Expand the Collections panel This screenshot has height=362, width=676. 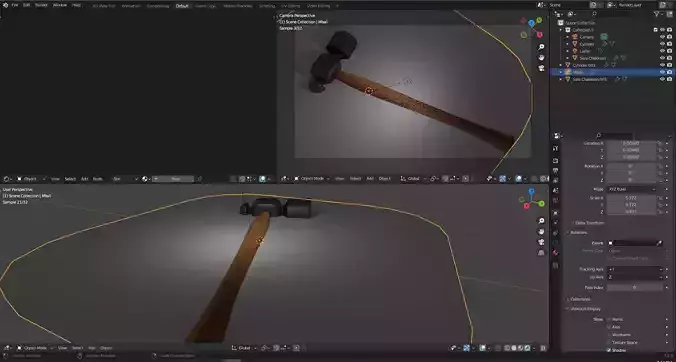tap(579, 299)
